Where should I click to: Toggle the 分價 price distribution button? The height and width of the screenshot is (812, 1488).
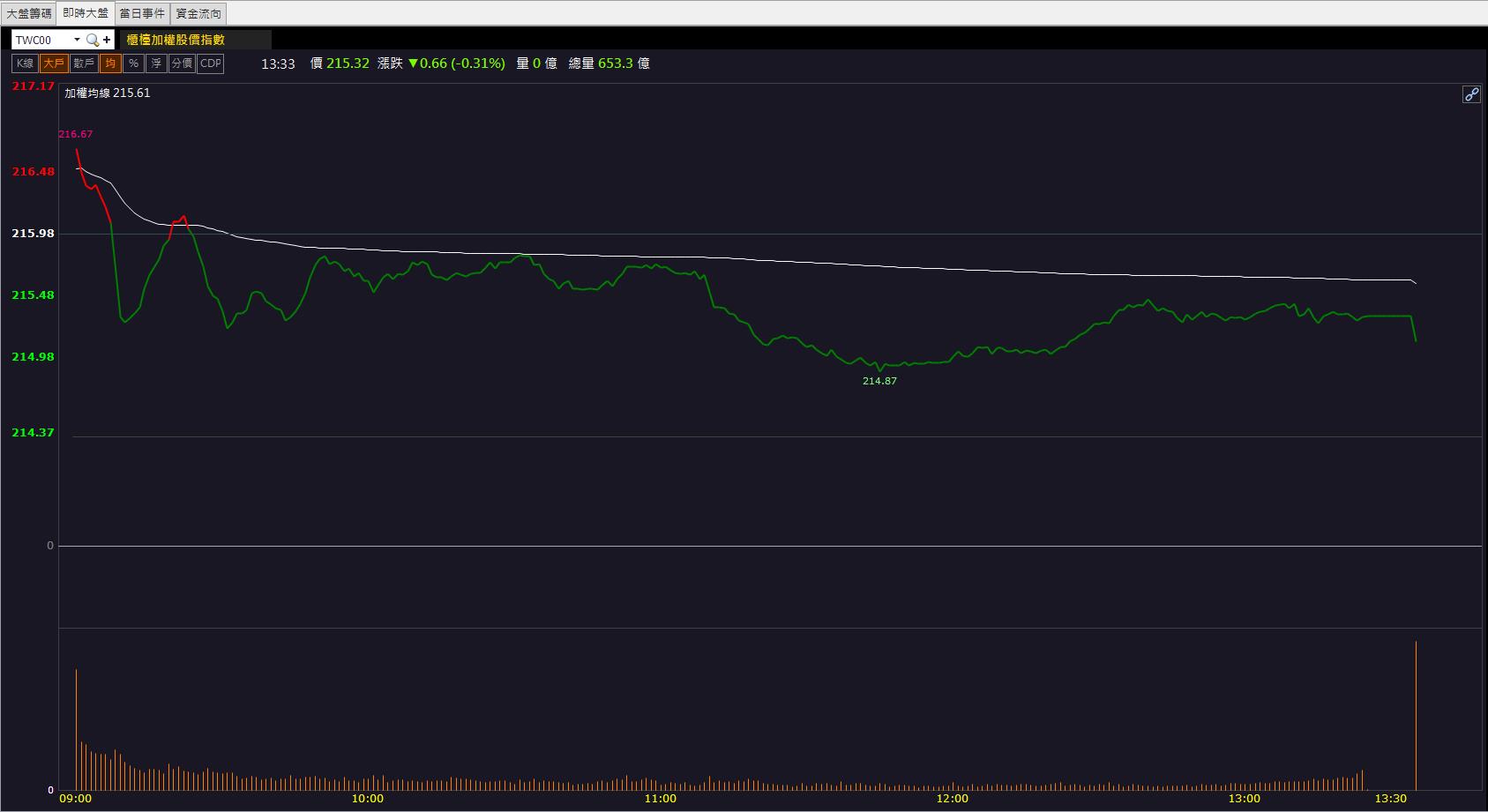pos(182,63)
